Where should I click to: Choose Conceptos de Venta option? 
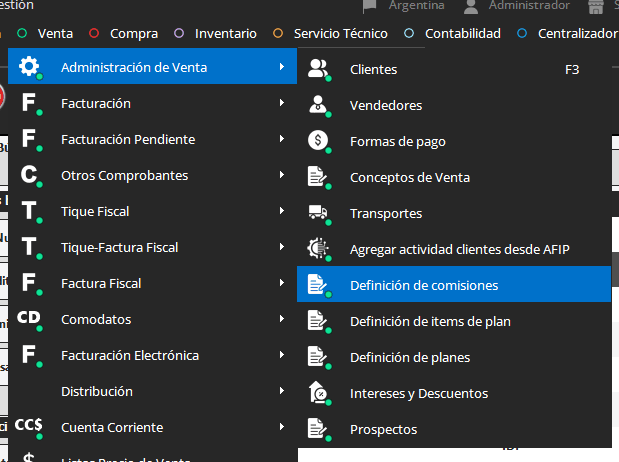[x=410, y=177]
